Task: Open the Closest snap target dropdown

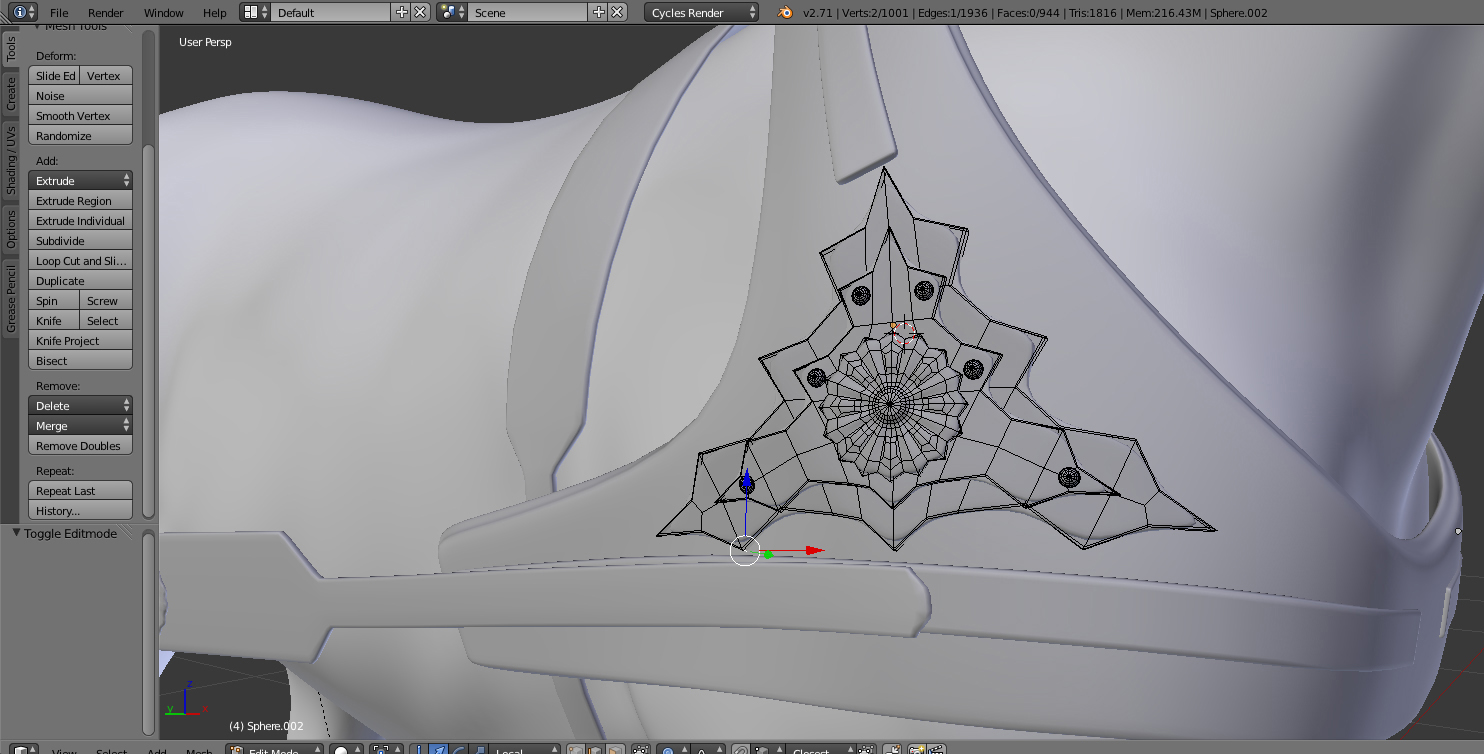Action: click(x=819, y=749)
